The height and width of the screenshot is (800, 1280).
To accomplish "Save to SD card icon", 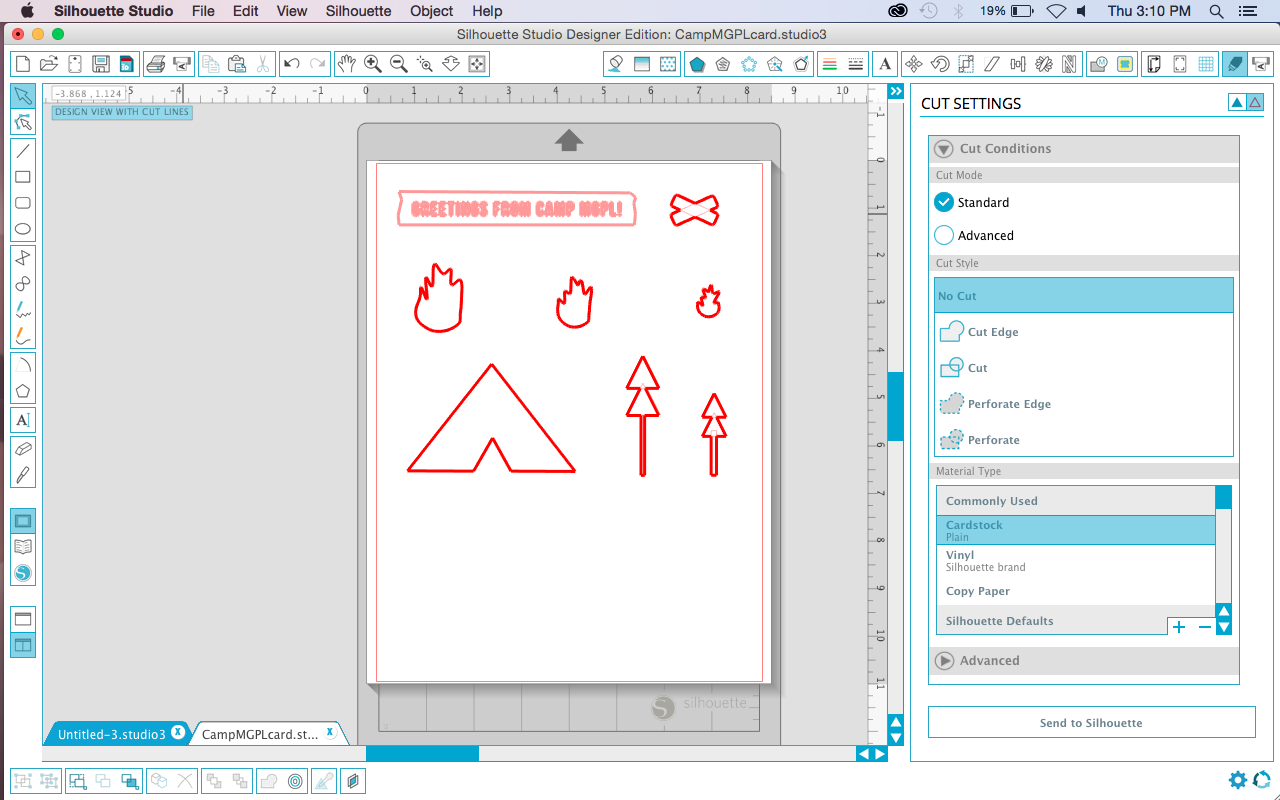I will click(126, 64).
